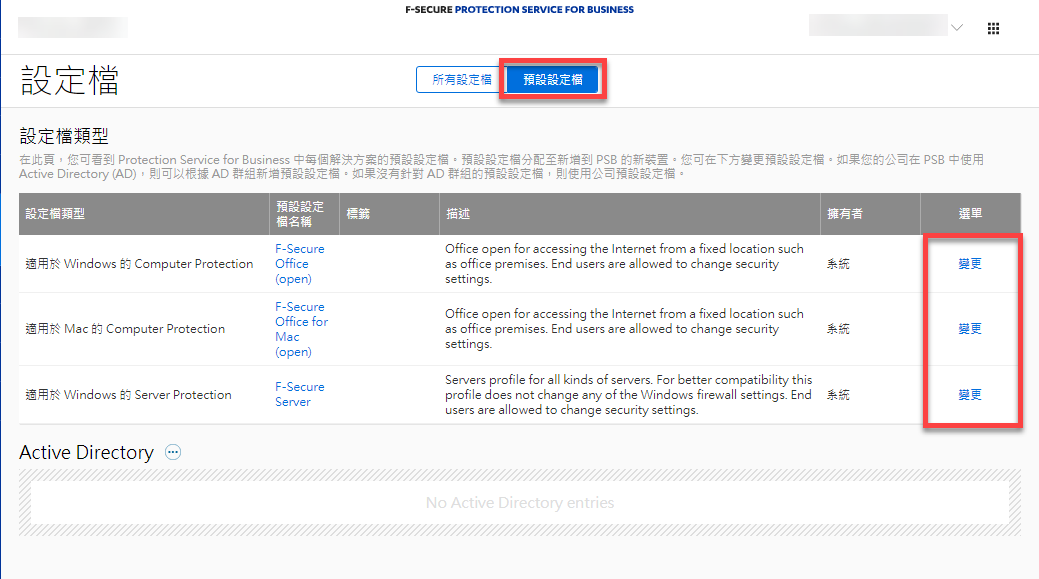Click 變更 for Windows Computer Protection row
The image size is (1039, 579).
970,264
